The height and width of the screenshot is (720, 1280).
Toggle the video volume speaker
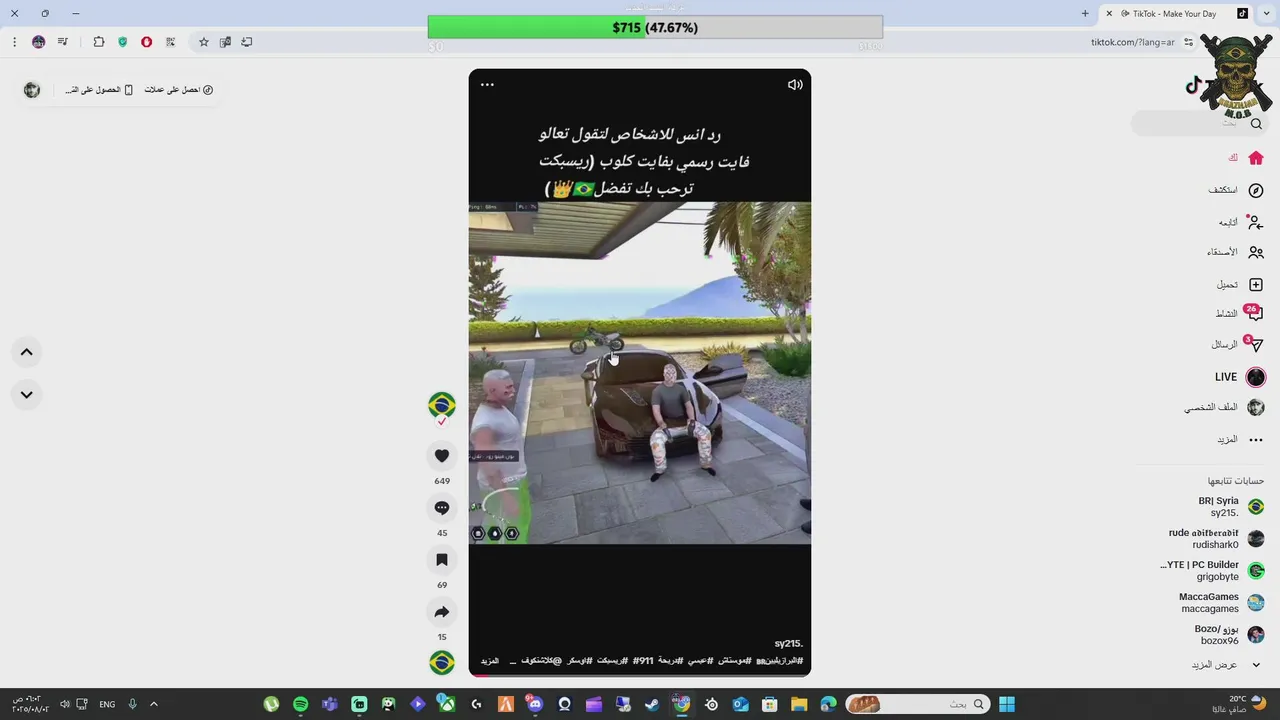coord(795,85)
